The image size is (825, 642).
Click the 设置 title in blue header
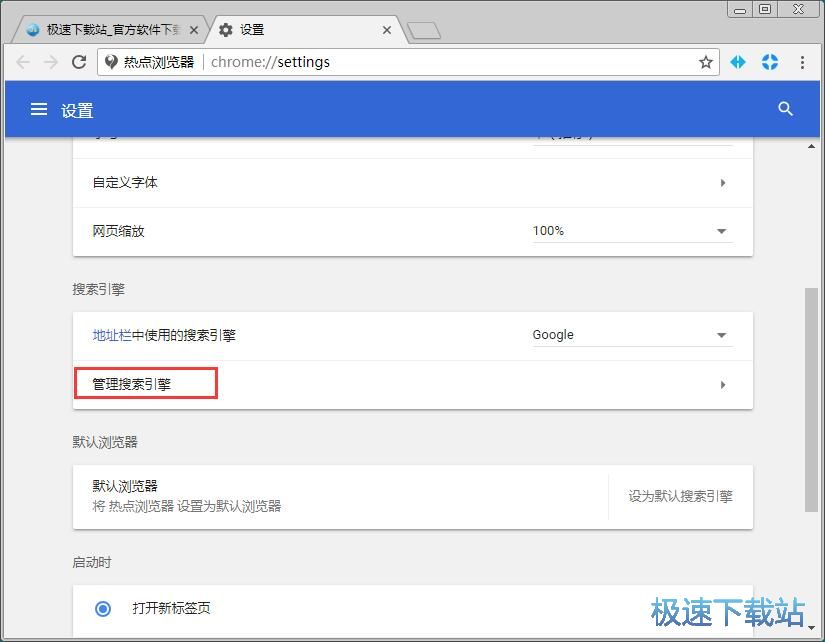point(77,111)
